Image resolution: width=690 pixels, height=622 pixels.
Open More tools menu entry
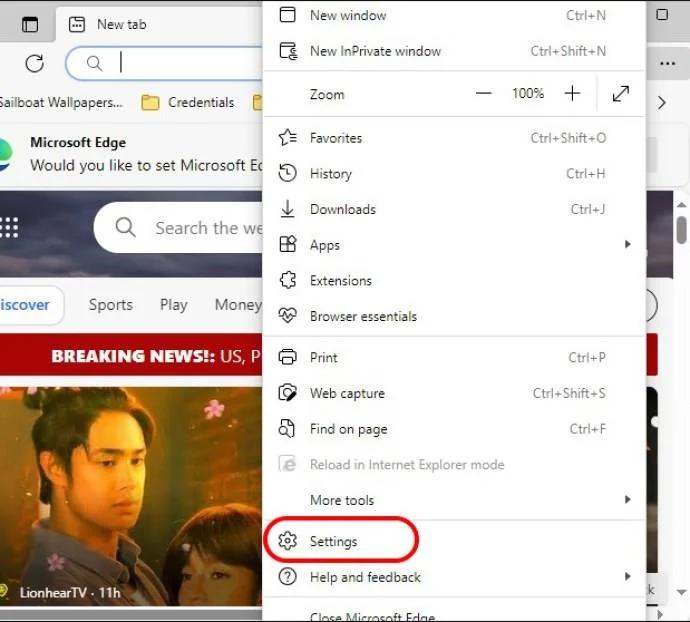(x=454, y=500)
